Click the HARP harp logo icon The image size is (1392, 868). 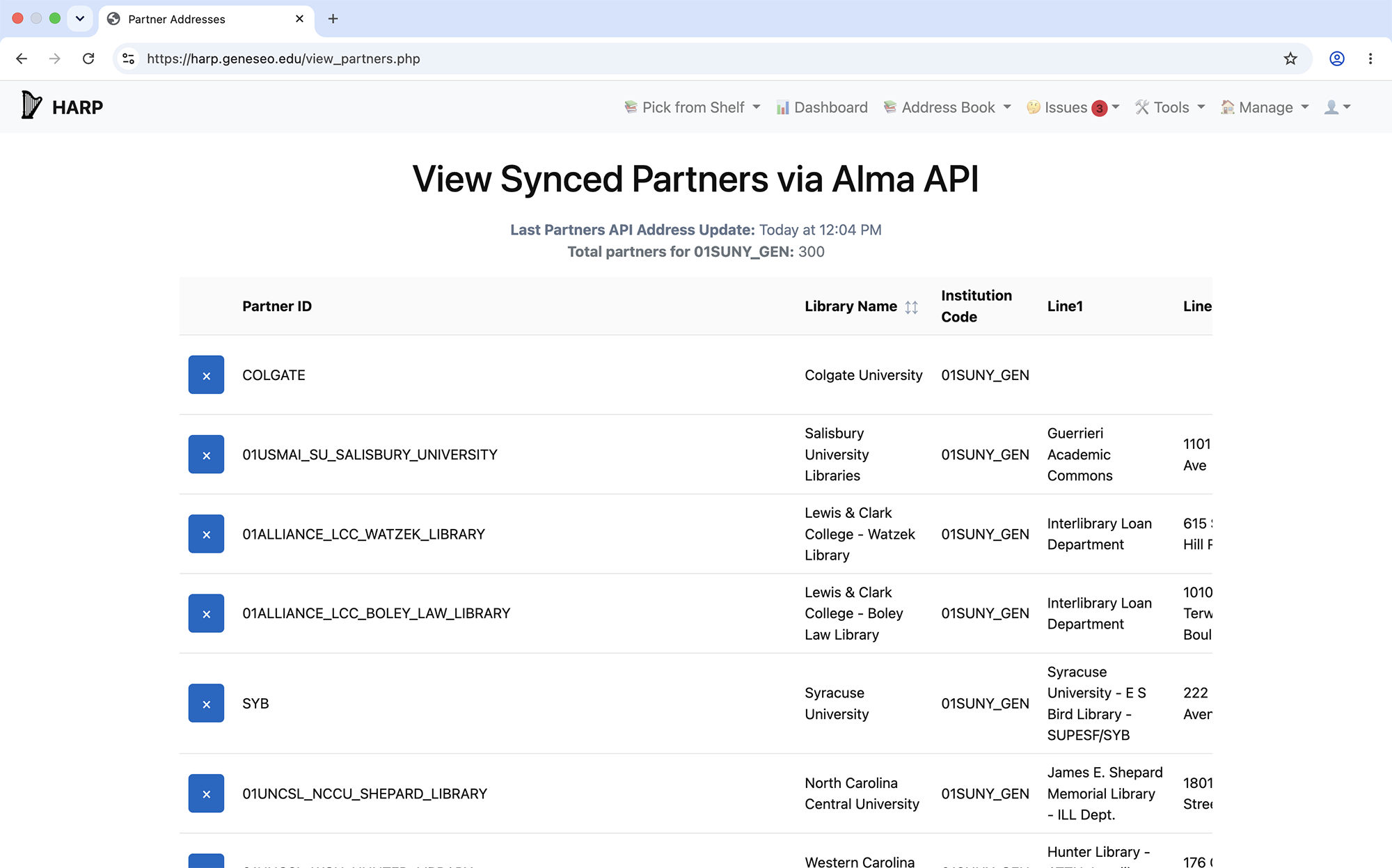(x=31, y=105)
